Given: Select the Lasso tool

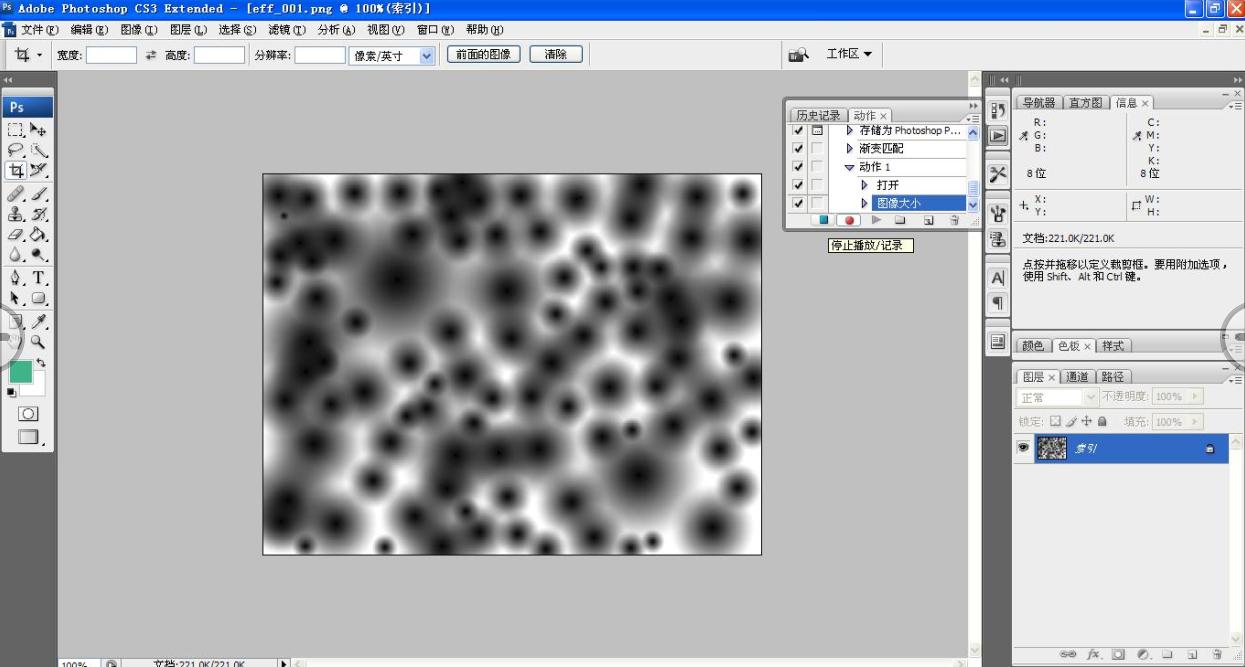Looking at the screenshot, I should pyautogui.click(x=16, y=150).
